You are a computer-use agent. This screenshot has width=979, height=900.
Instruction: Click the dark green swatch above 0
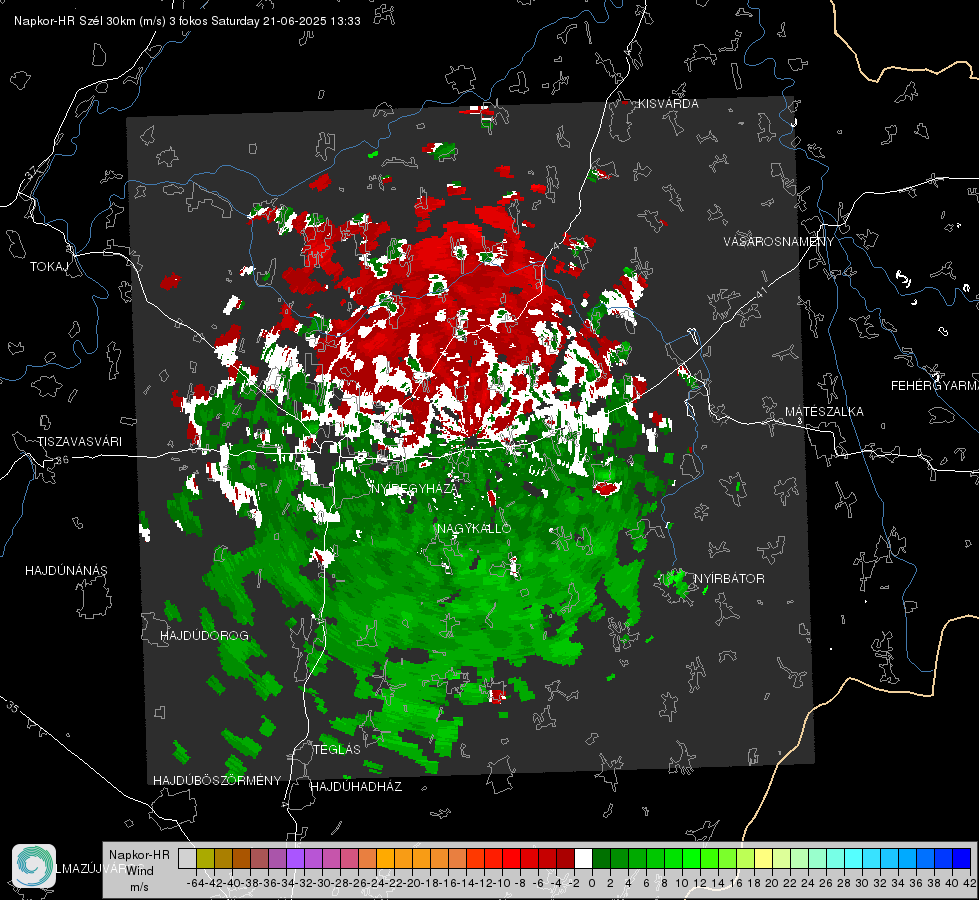point(601,858)
